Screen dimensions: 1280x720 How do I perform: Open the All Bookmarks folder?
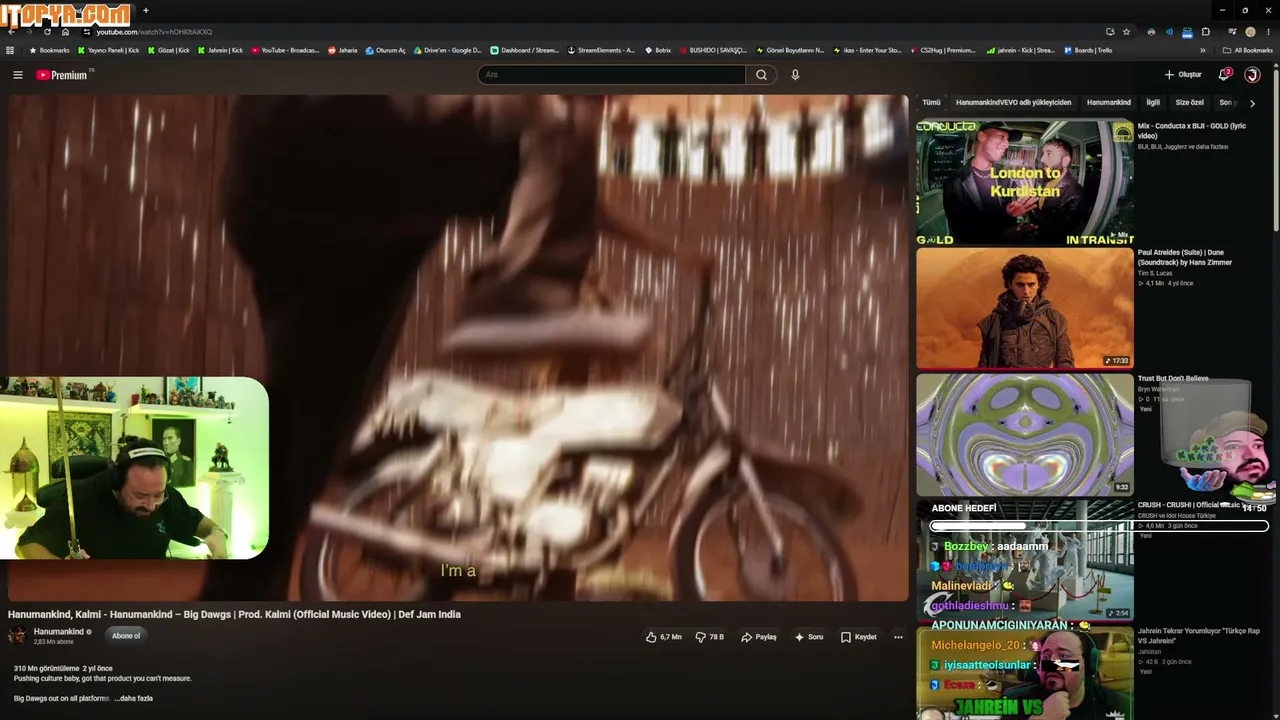point(1247,50)
